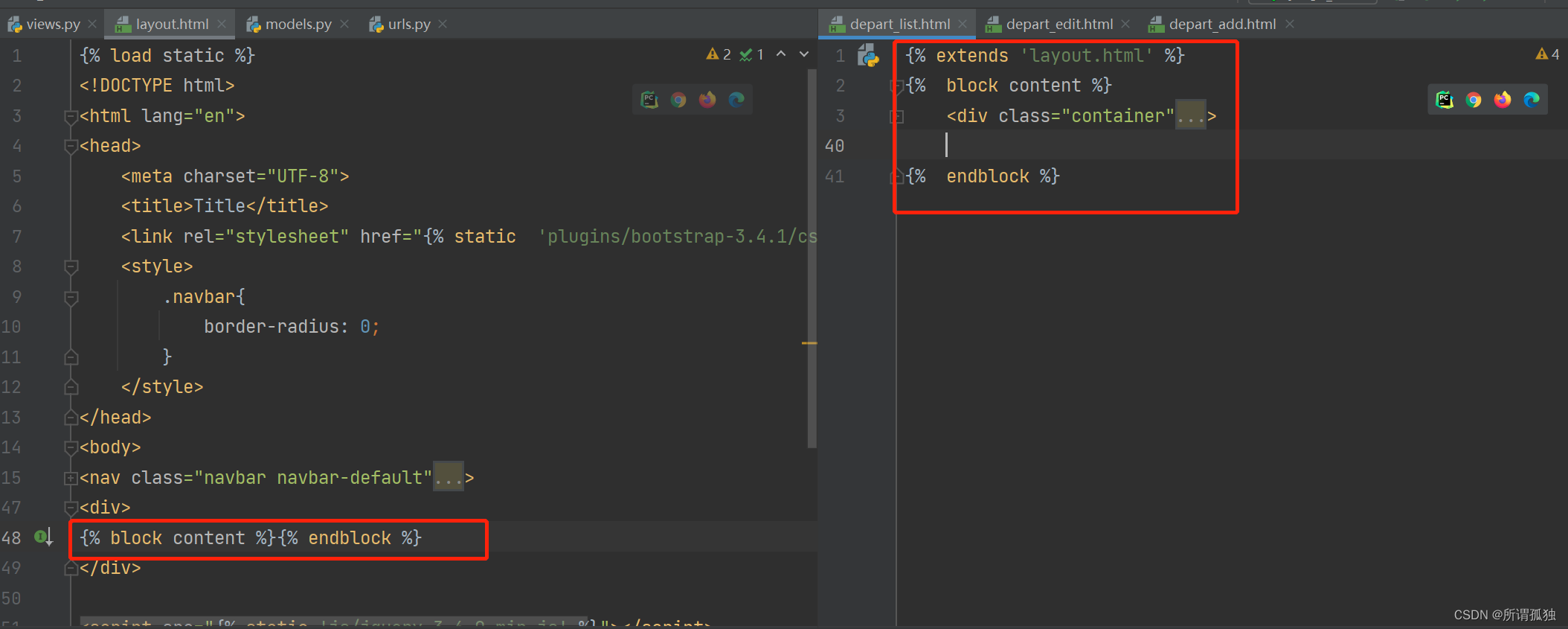The height and width of the screenshot is (629, 1568).
Task: Close the depart_add.html tab
Action: 1290,24
